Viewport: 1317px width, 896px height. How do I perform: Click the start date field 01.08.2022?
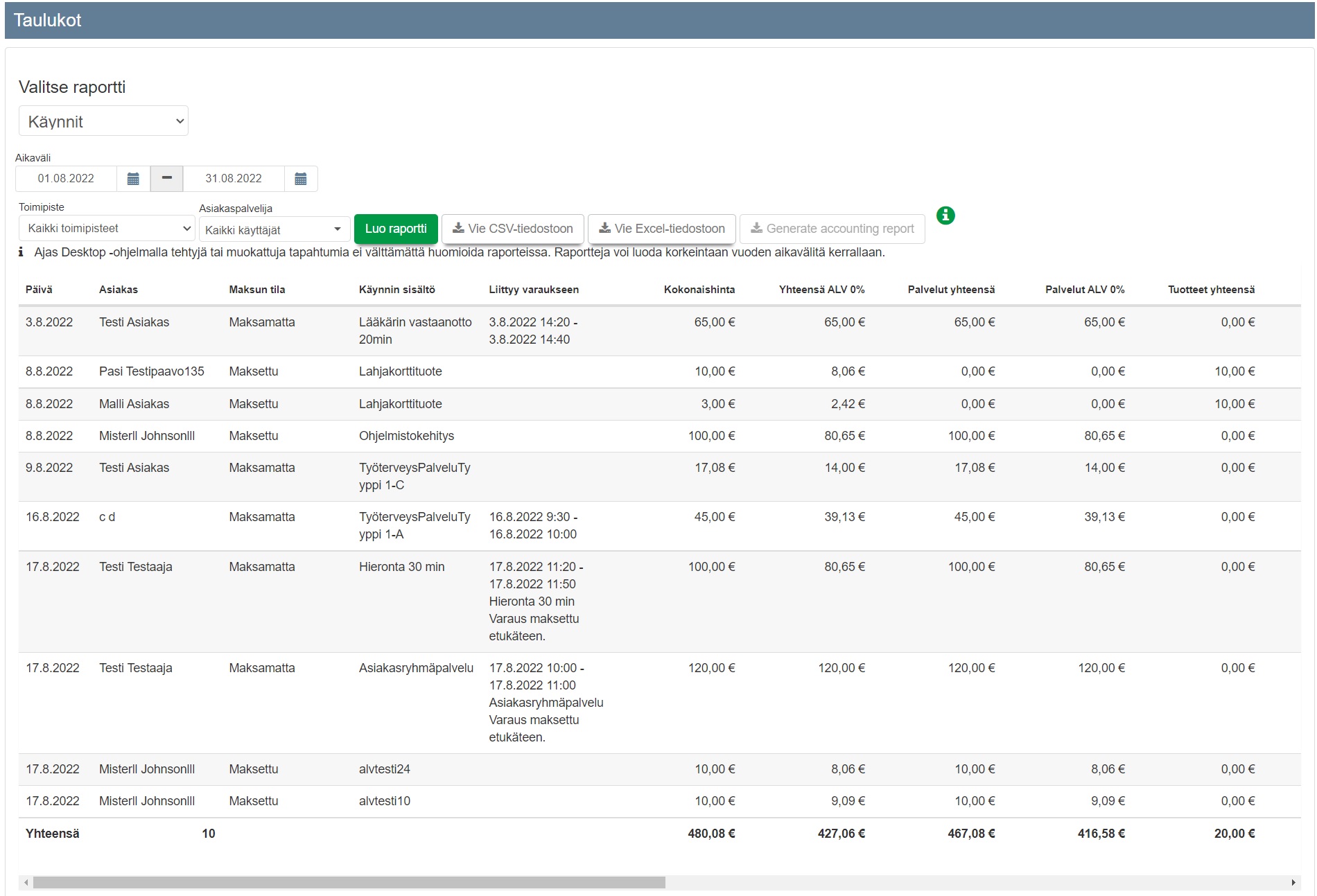coord(66,179)
